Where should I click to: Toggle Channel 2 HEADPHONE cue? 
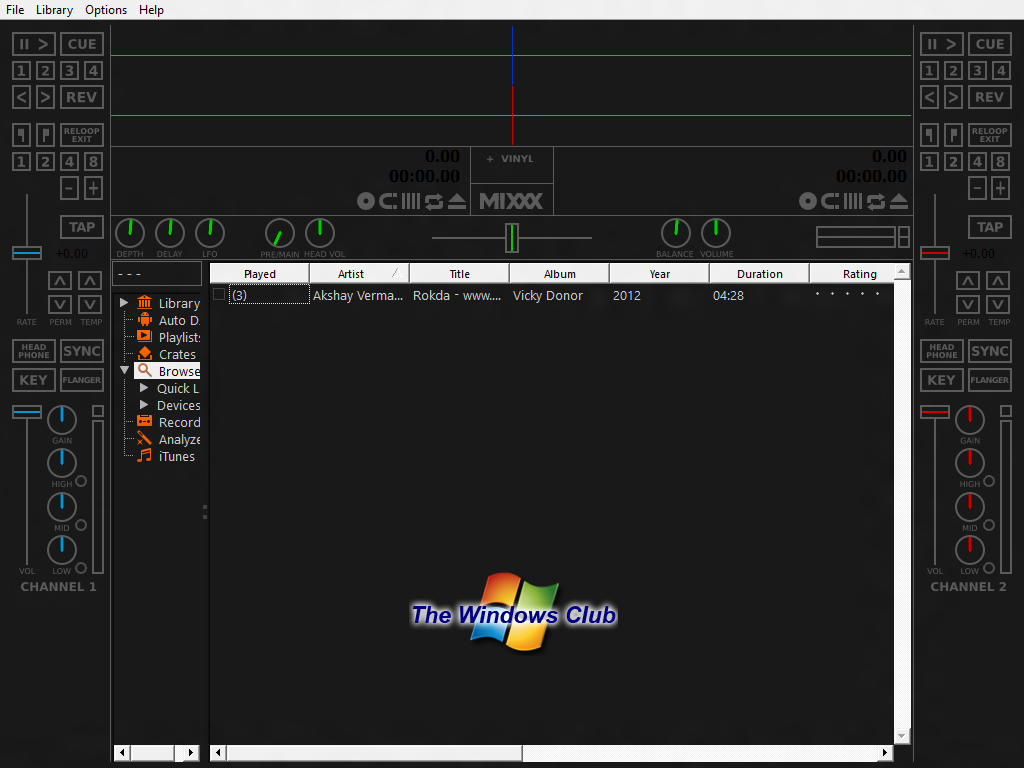pos(942,351)
